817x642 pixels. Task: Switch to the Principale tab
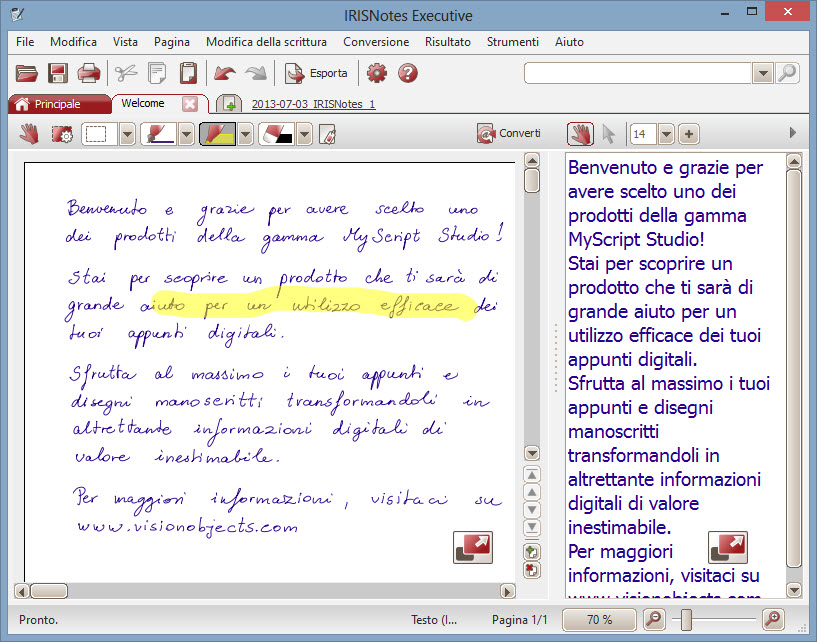(x=60, y=104)
